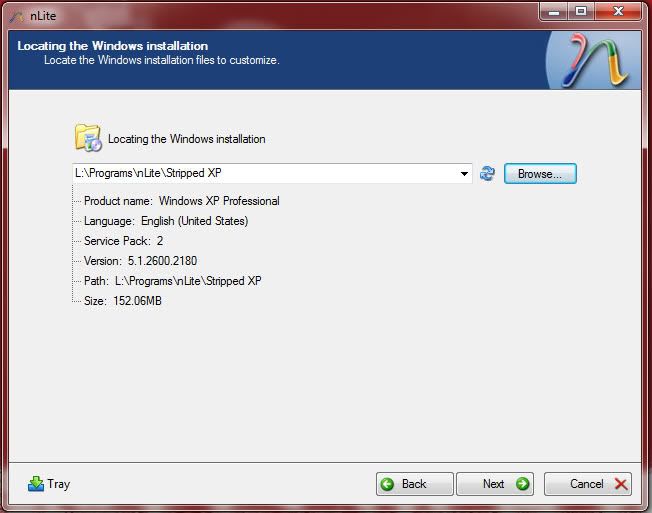652x513 pixels.
Task: Maximize the nLite window
Action: [581, 12]
